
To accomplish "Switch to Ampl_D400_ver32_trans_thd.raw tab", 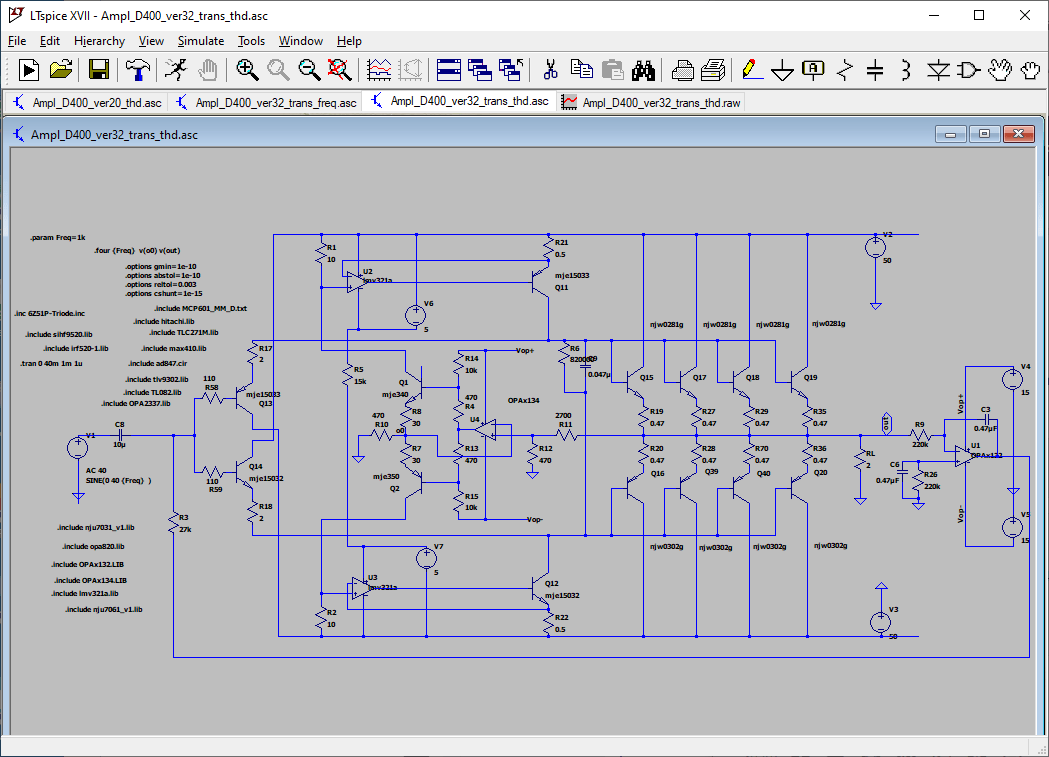I will click(652, 102).
